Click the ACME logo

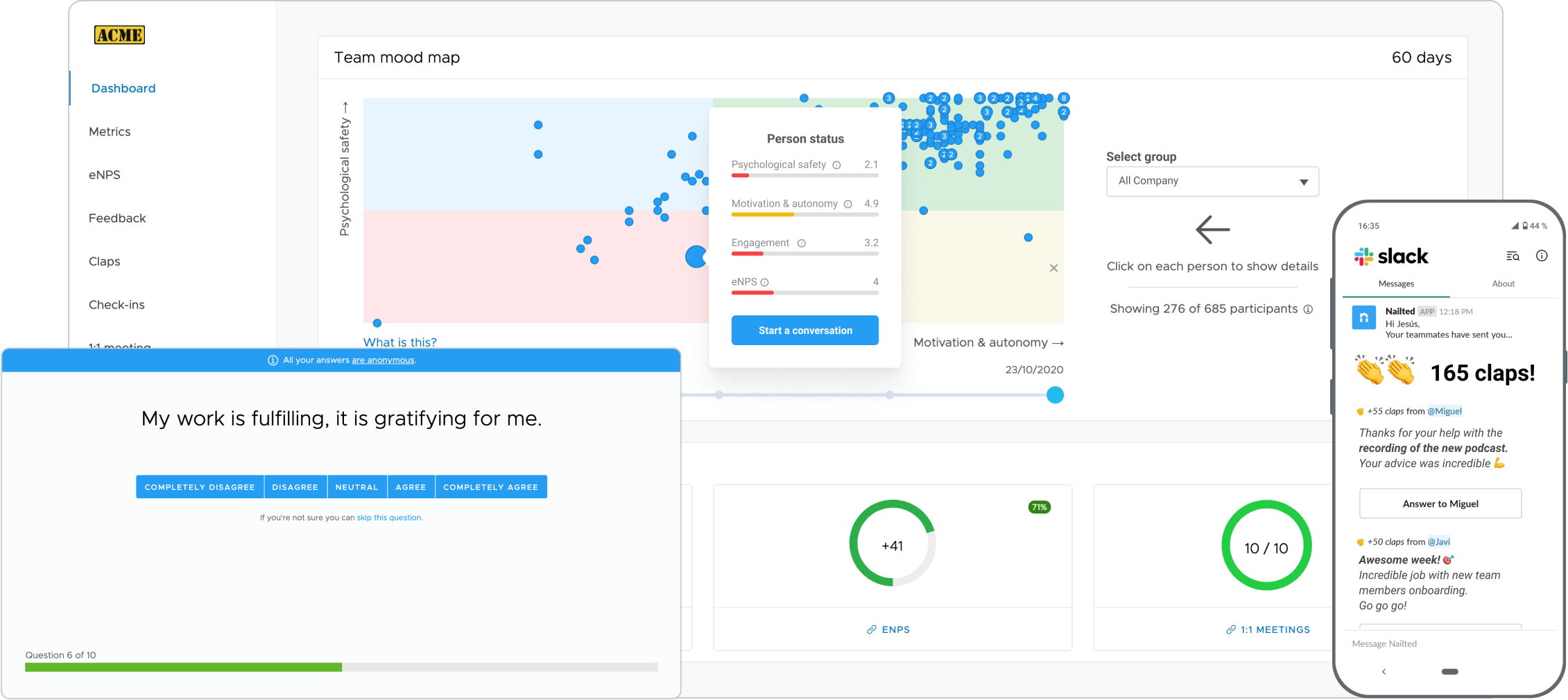click(119, 35)
